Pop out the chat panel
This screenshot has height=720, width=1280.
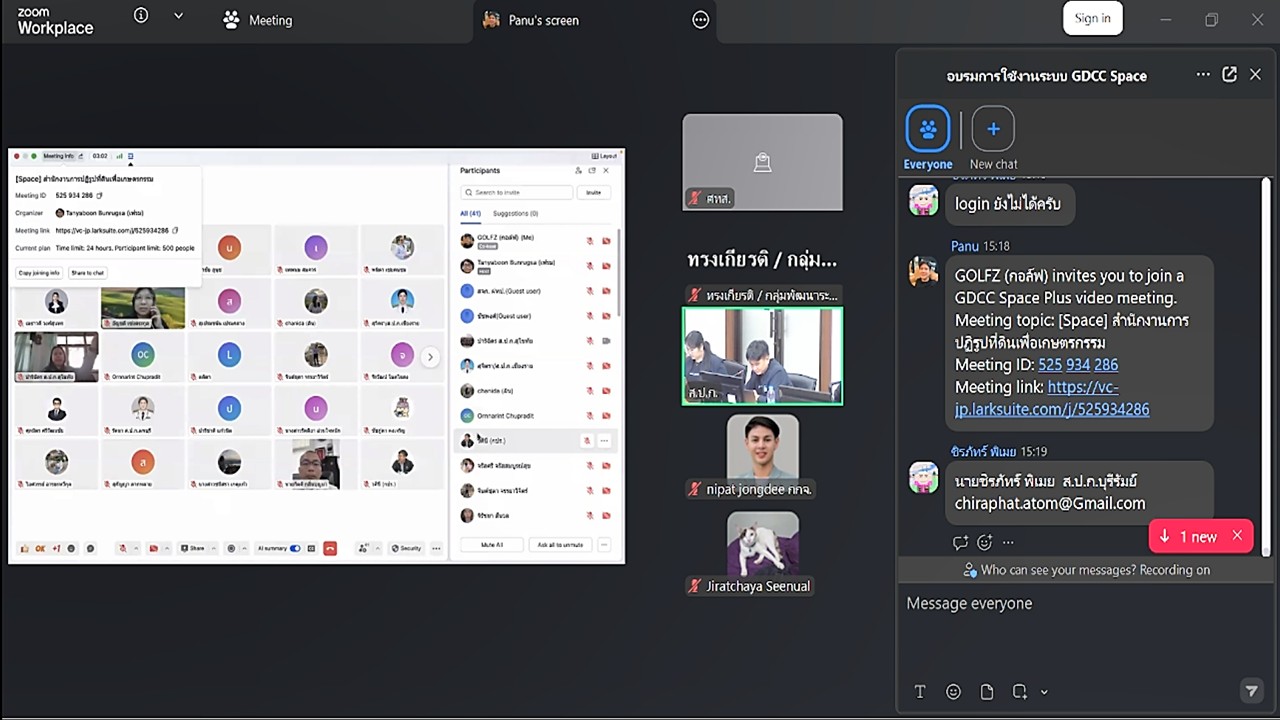[1230, 75]
